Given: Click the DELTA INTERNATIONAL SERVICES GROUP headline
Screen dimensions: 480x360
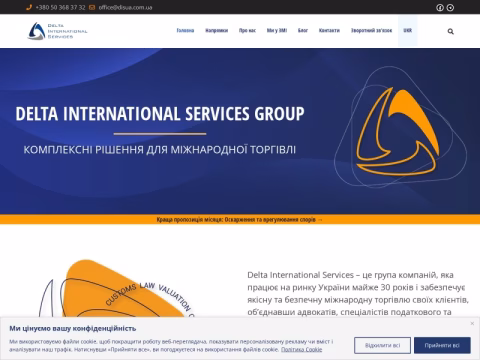Looking at the screenshot, I should tap(160, 114).
